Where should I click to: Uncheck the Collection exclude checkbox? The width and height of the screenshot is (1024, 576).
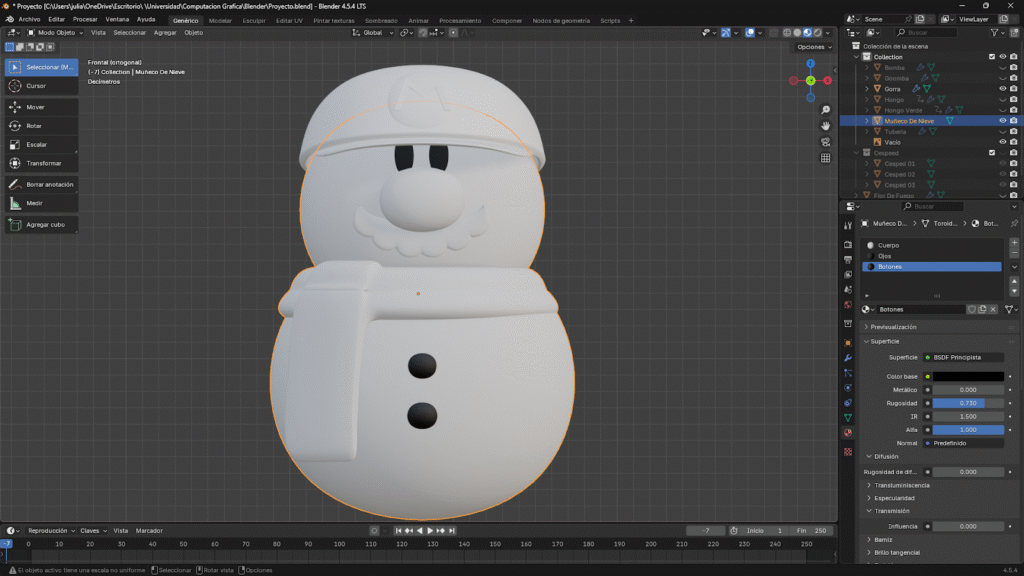coord(991,57)
